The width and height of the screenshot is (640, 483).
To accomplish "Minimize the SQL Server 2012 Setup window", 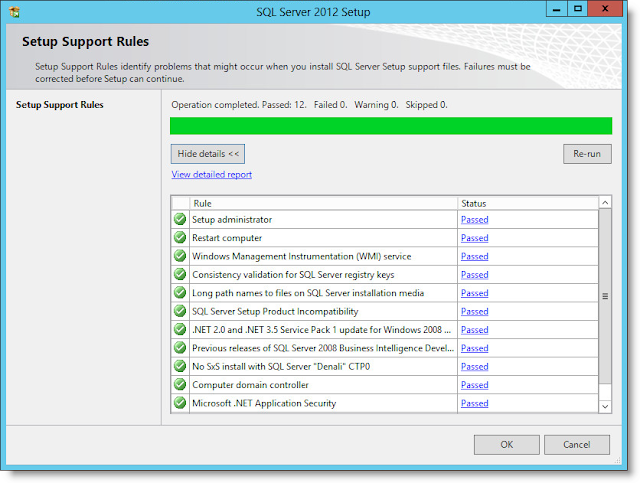I will [x=557, y=9].
